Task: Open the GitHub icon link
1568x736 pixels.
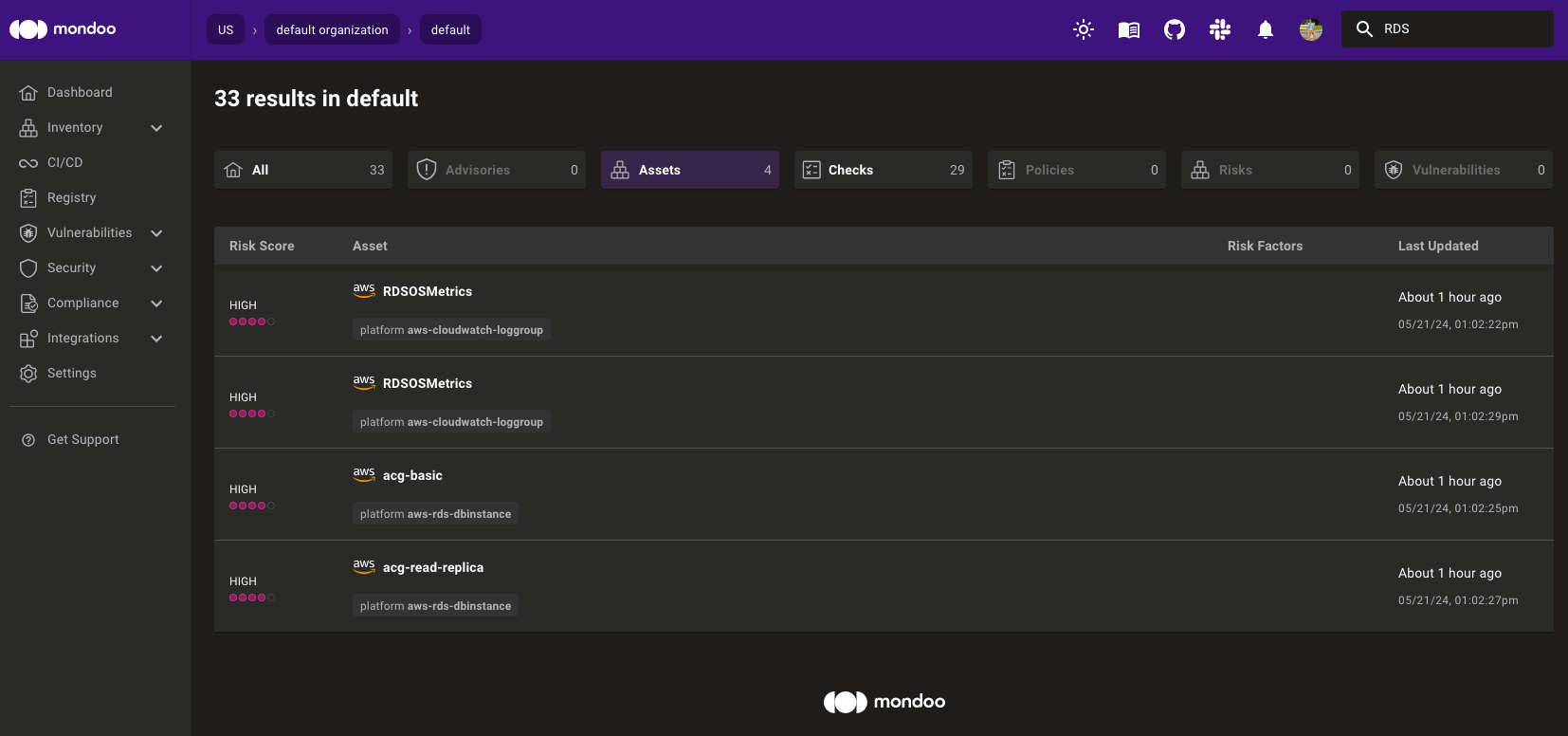Action: pyautogui.click(x=1175, y=29)
